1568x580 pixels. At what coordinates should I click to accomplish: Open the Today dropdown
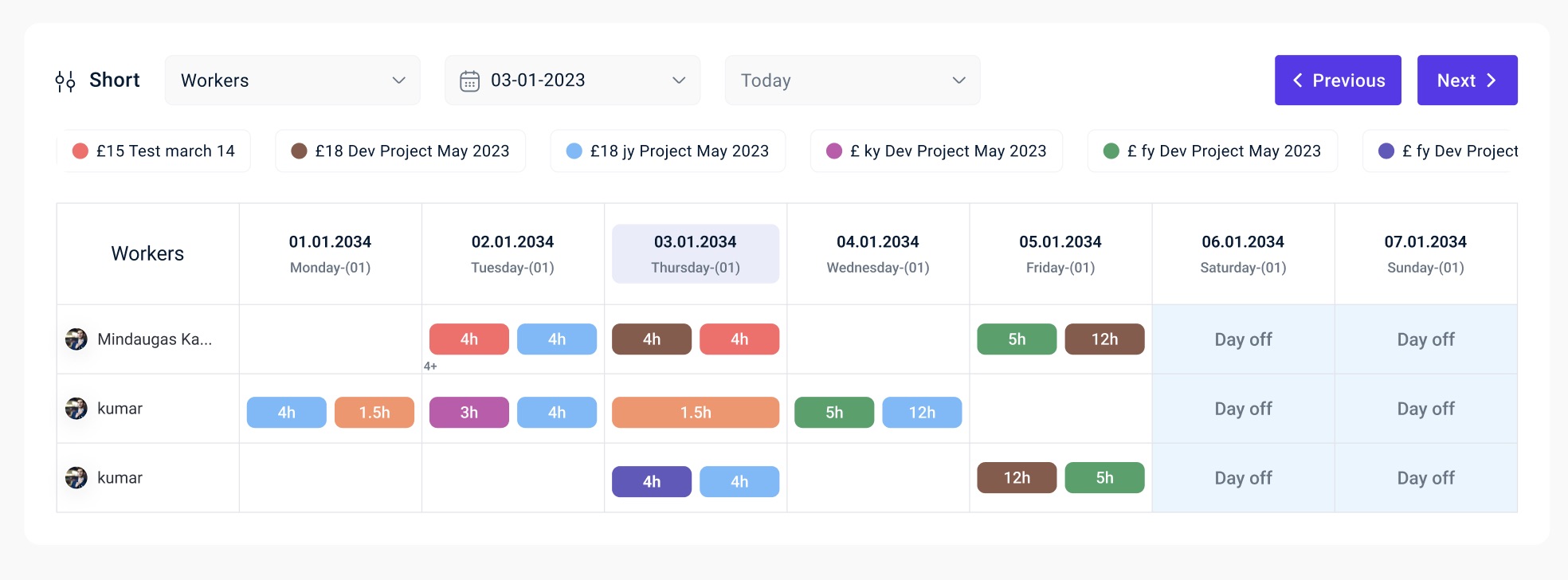click(x=852, y=80)
